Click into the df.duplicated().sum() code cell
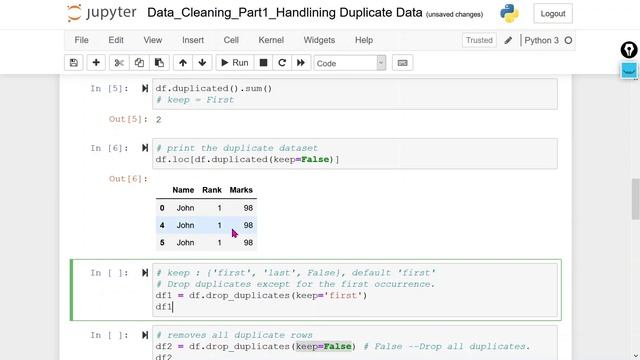Screen dimensions: 640x360 pyautogui.click(x=355, y=94)
